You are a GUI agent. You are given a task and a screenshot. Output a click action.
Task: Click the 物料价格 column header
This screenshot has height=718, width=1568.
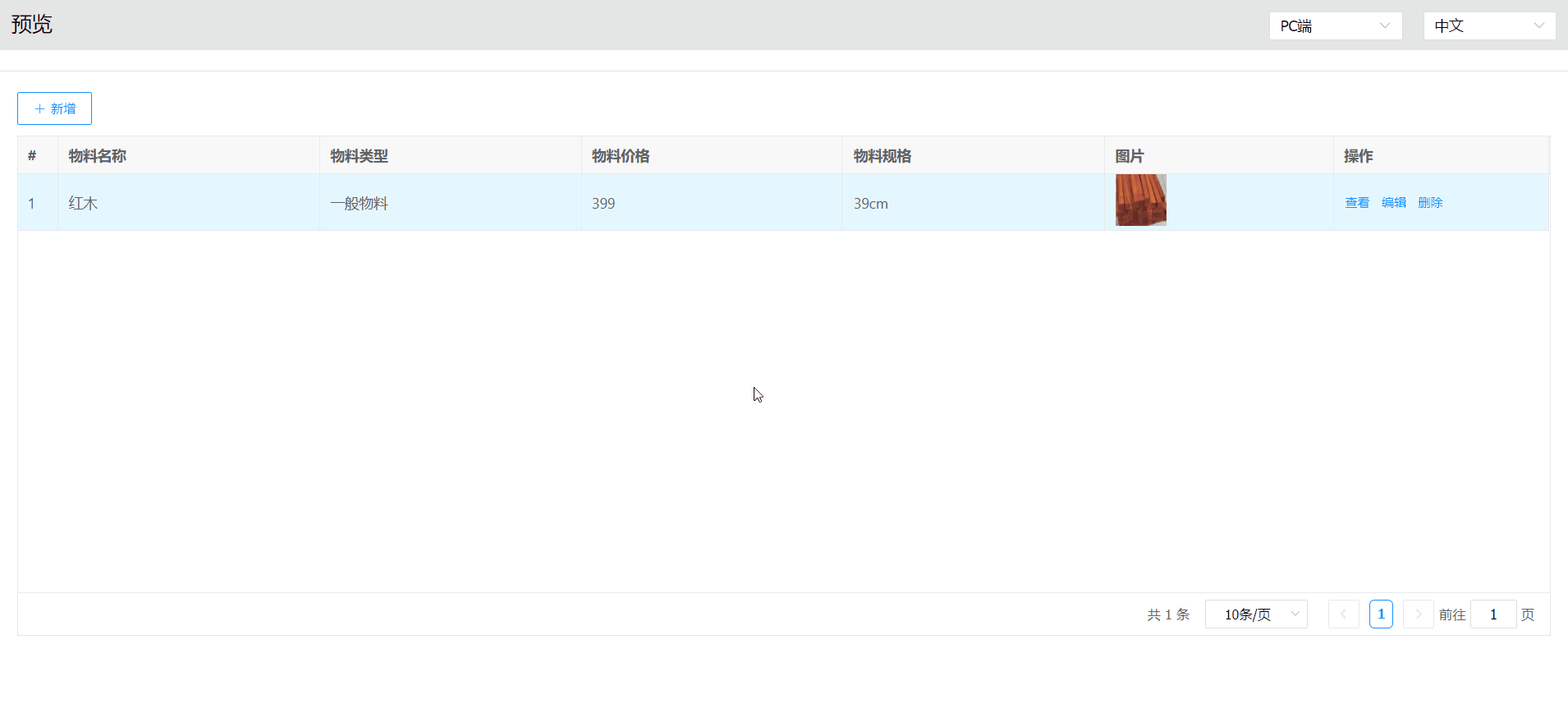pos(621,156)
